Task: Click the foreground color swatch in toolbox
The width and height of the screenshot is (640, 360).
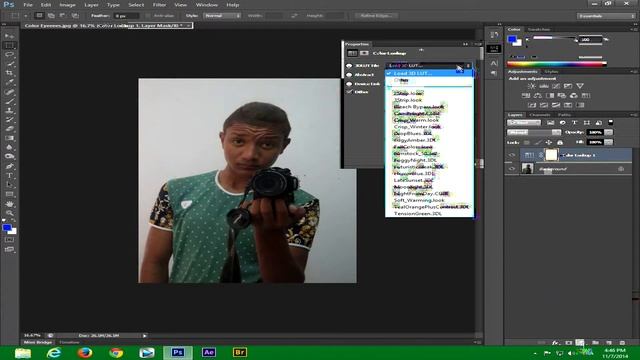Action: (x=7, y=228)
